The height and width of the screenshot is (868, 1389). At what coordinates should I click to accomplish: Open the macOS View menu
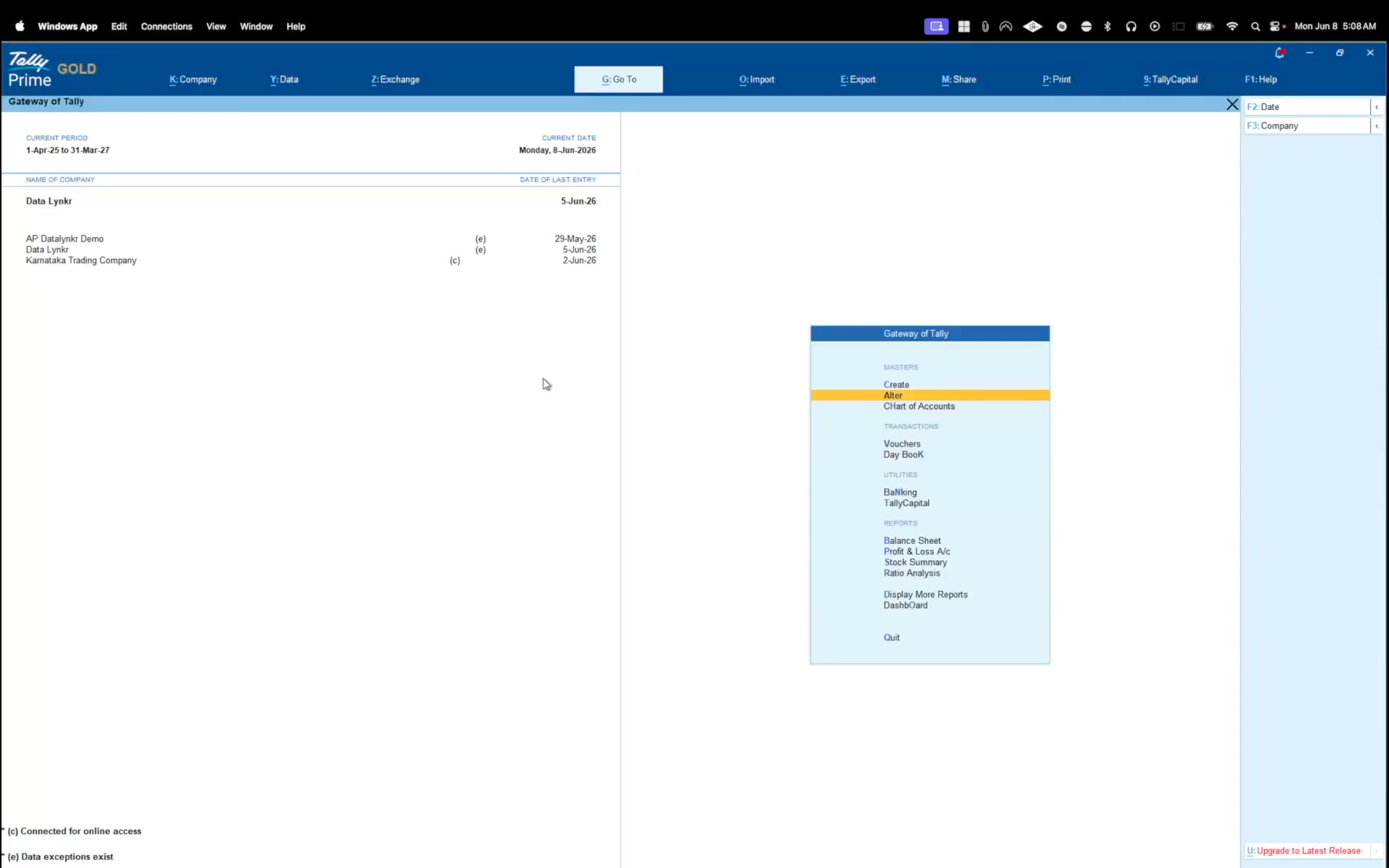click(216, 26)
